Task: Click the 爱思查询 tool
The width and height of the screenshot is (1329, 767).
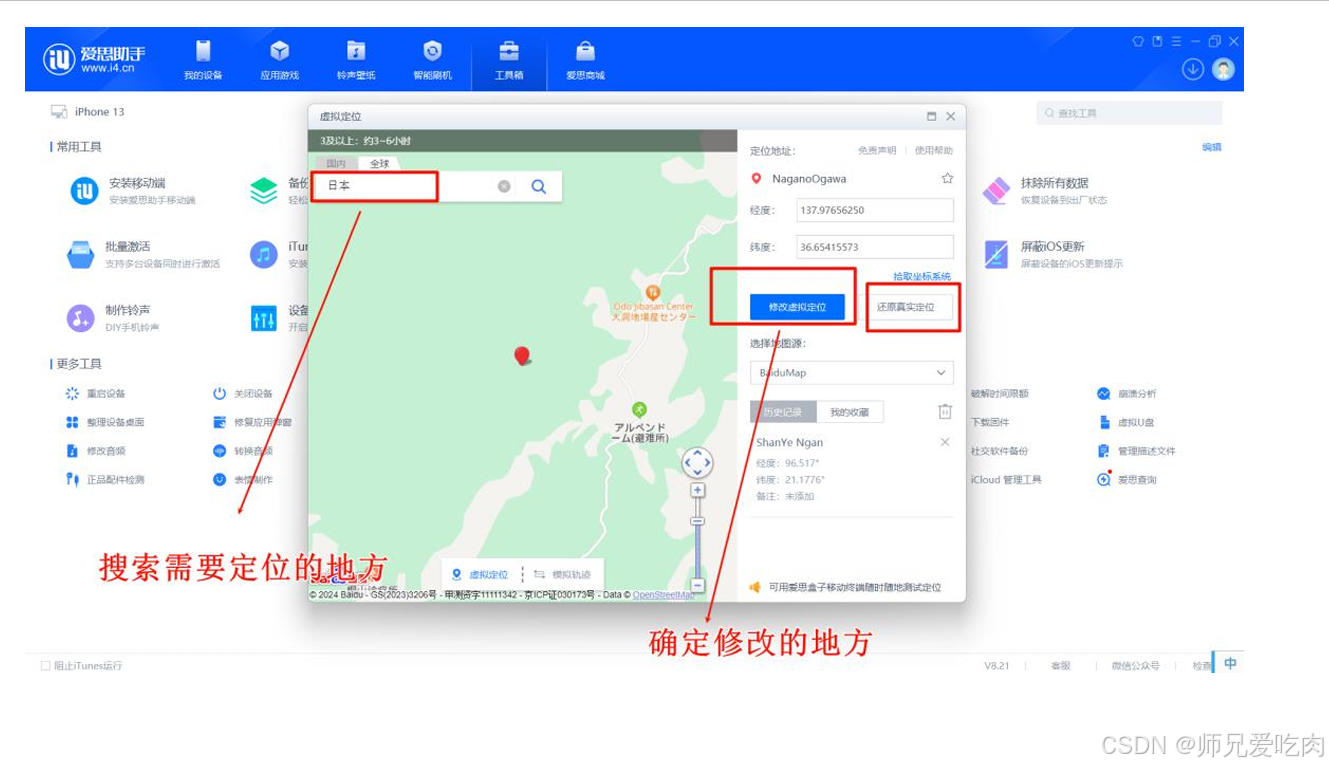Action: point(1126,480)
